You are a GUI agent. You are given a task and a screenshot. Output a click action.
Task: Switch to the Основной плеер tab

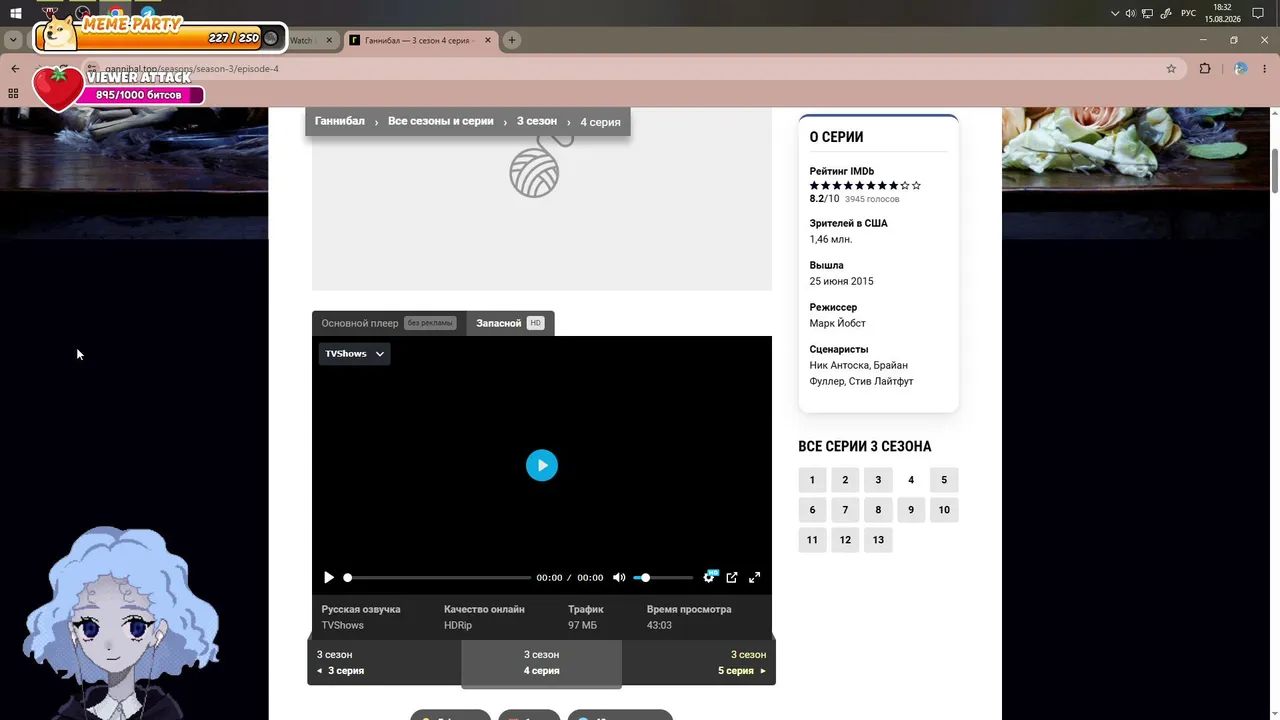tap(389, 323)
